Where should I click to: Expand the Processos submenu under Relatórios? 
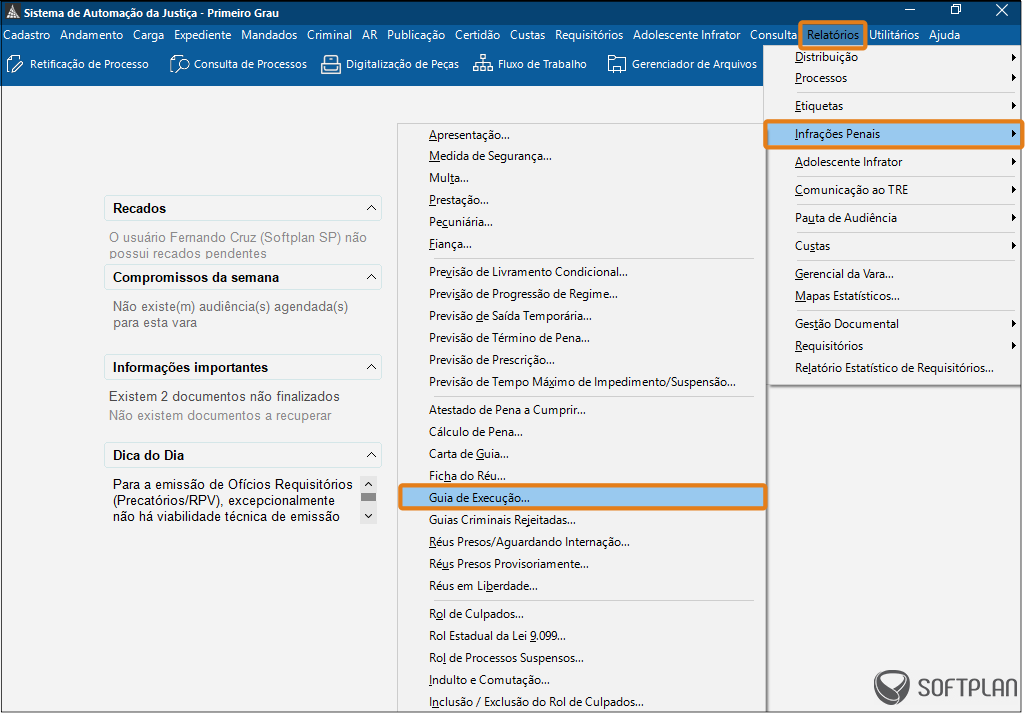pos(1014,78)
